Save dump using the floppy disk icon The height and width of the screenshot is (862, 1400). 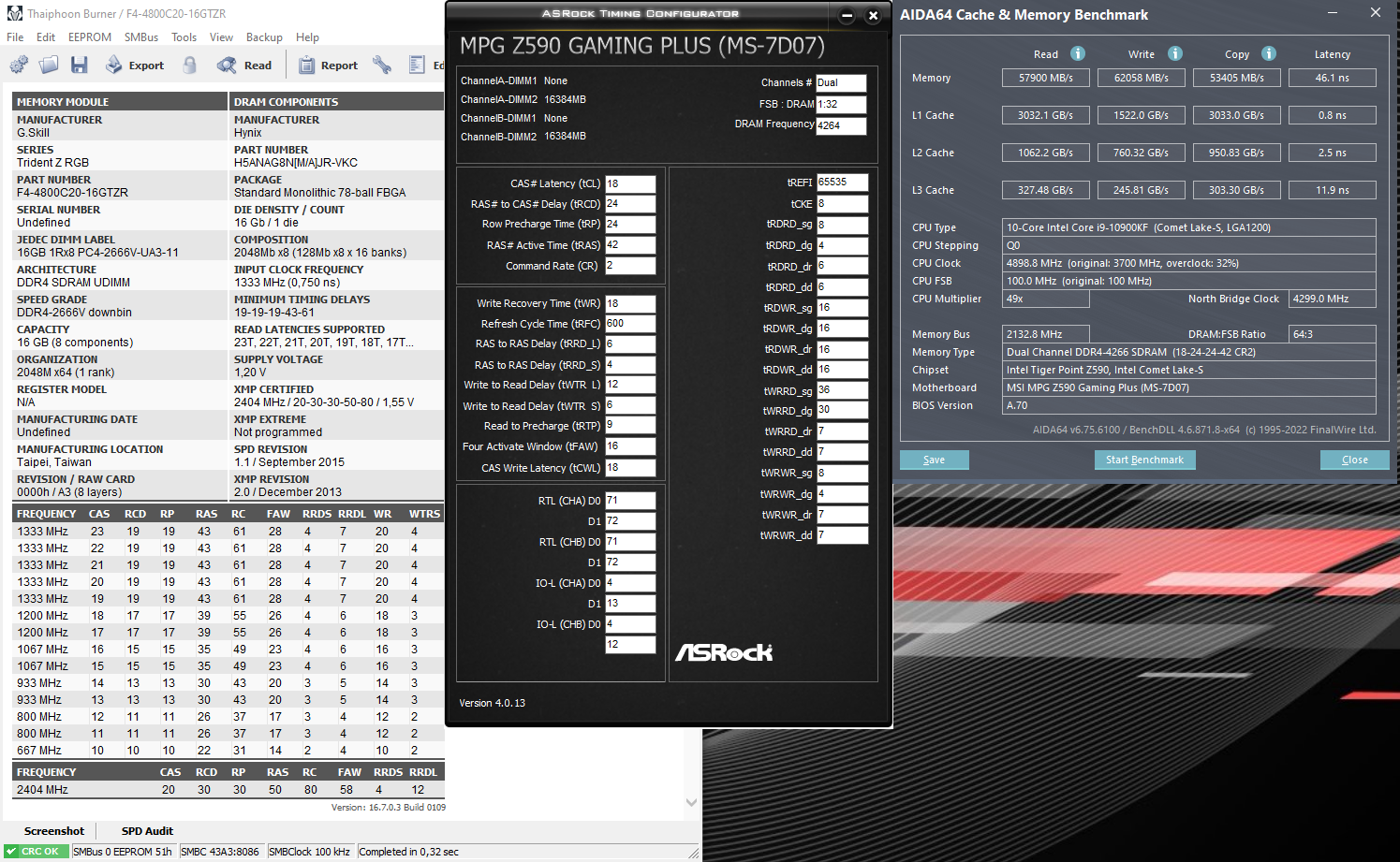coord(80,65)
